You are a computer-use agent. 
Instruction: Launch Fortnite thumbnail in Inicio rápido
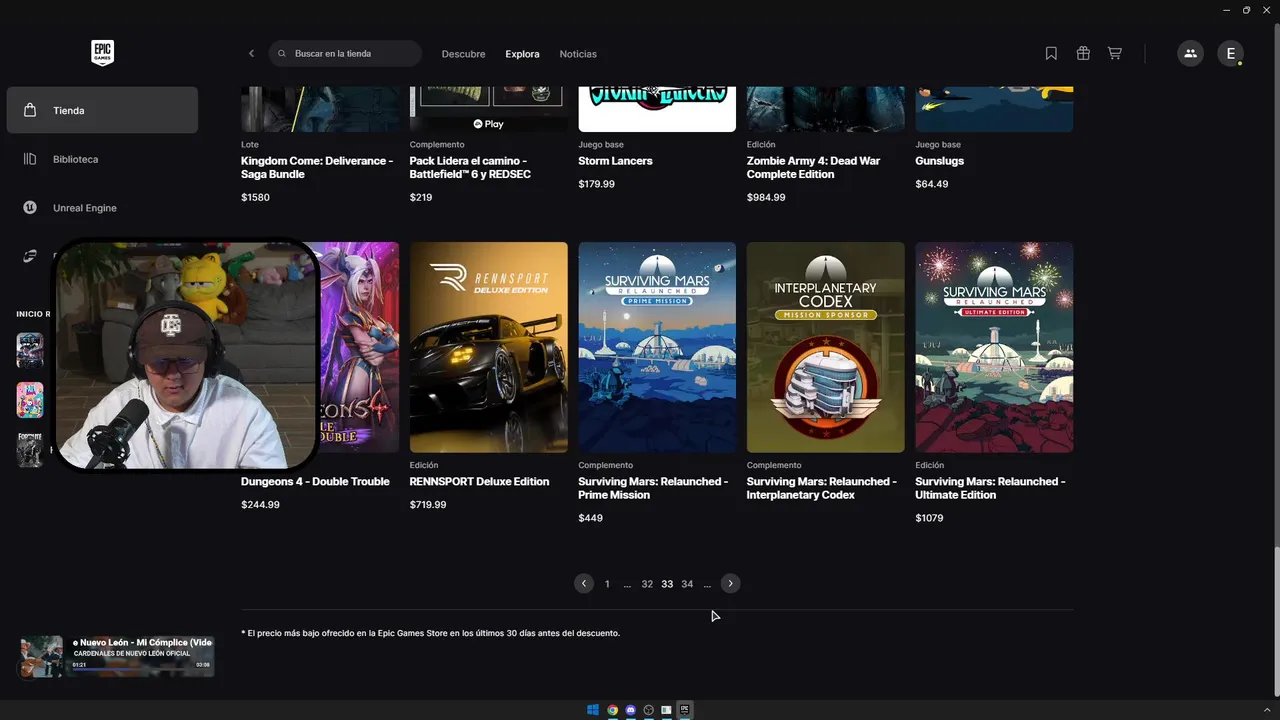pyautogui.click(x=30, y=449)
